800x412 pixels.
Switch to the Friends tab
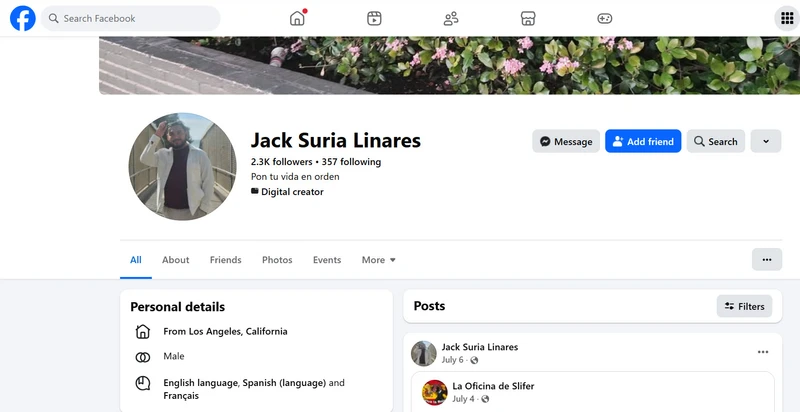coord(226,260)
